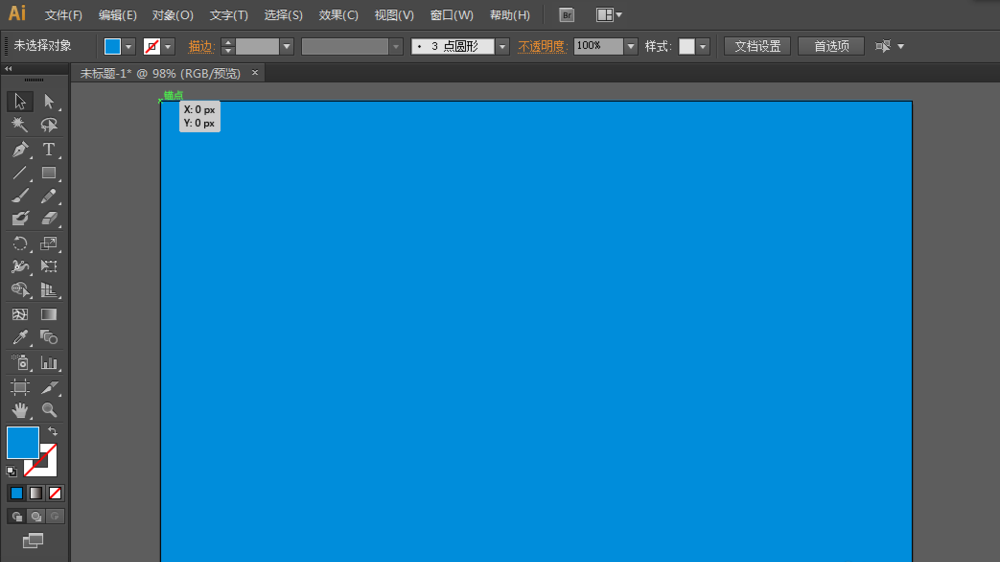Screen dimensions: 1000x562
Task: Enable Draw Inside mode
Action: pos(55,516)
